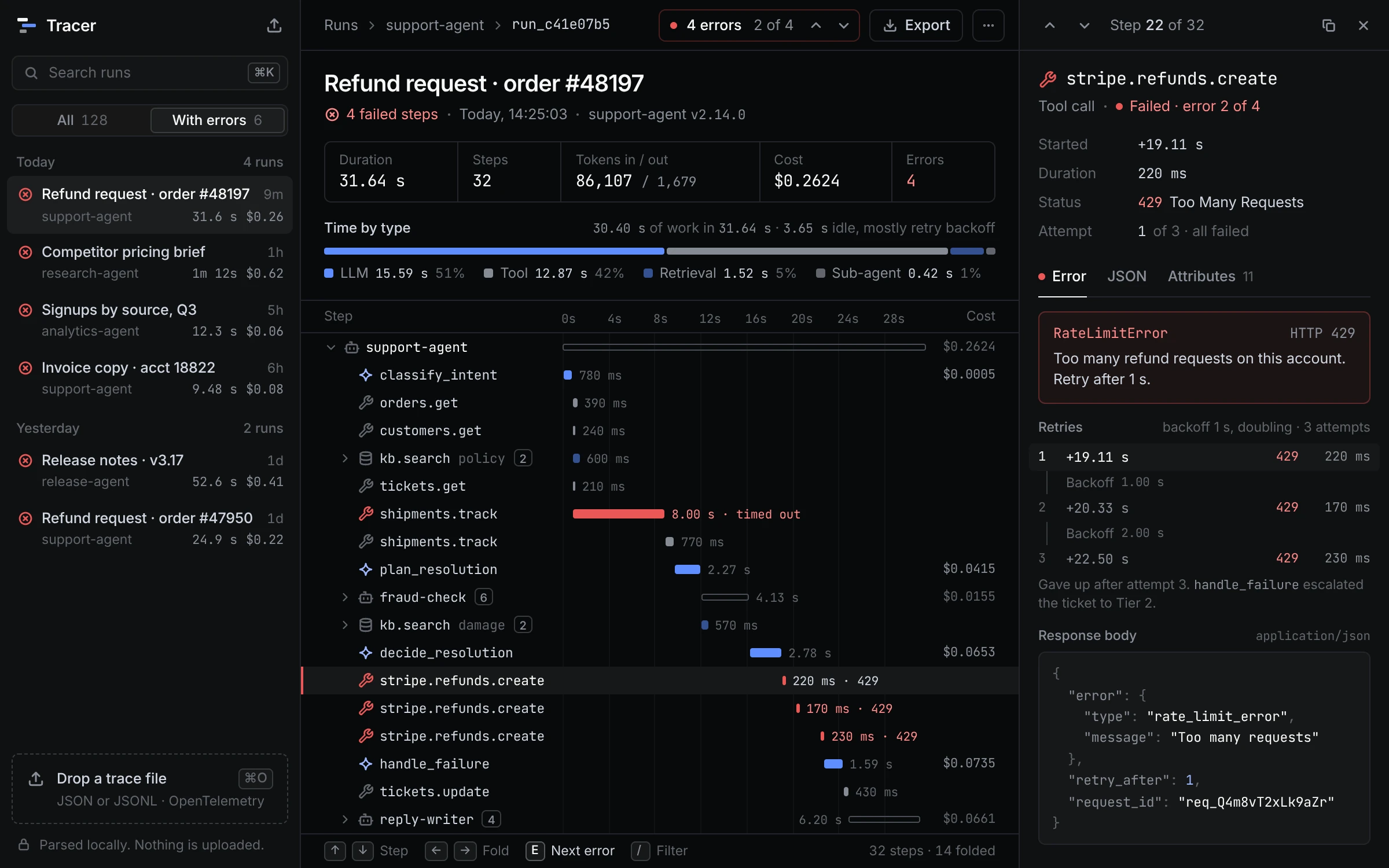Click the lock icon in the footer
The width and height of the screenshot is (1389, 868).
24,845
